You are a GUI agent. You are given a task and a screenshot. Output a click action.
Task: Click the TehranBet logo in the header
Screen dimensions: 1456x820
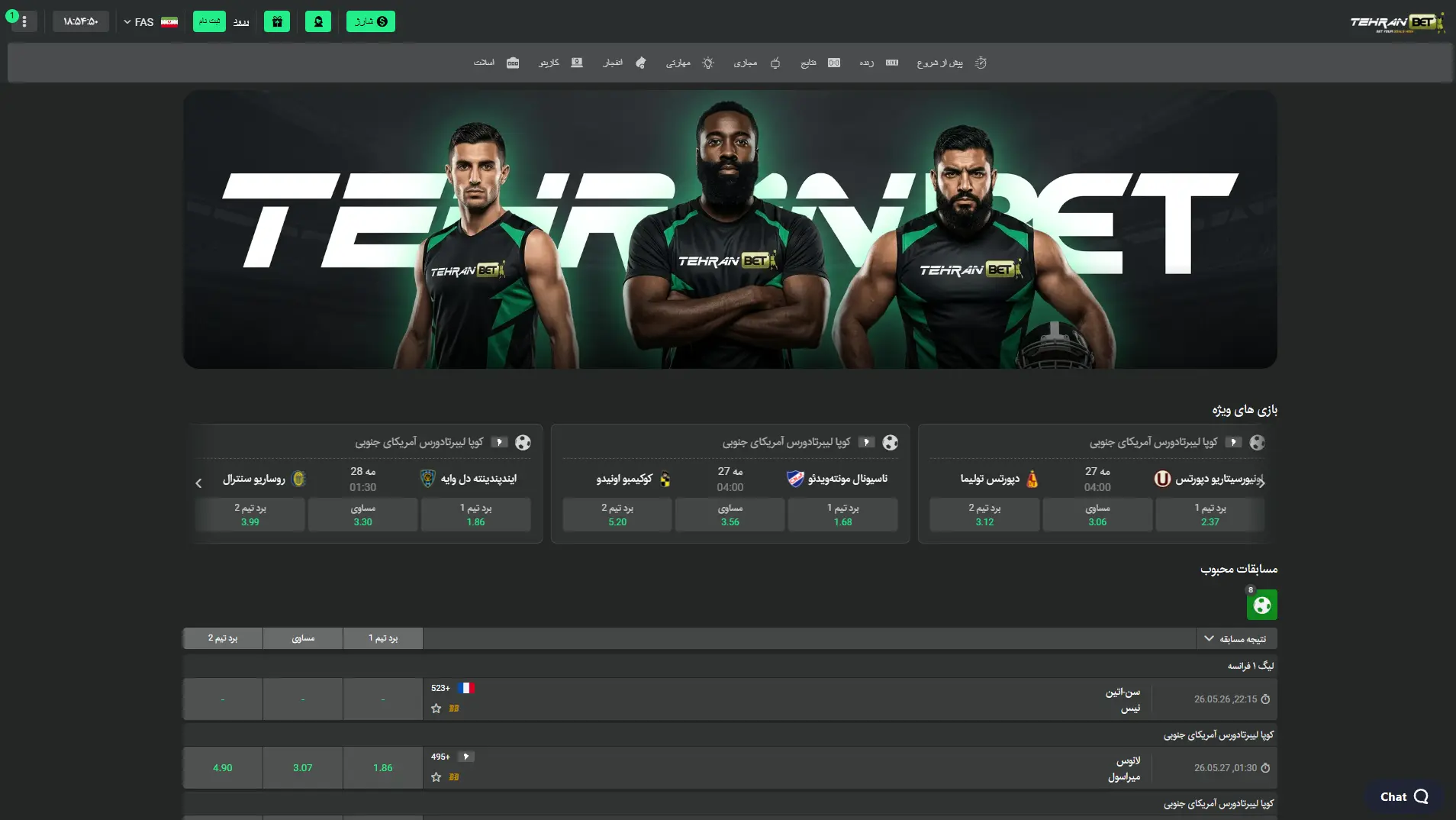[x=1396, y=22]
